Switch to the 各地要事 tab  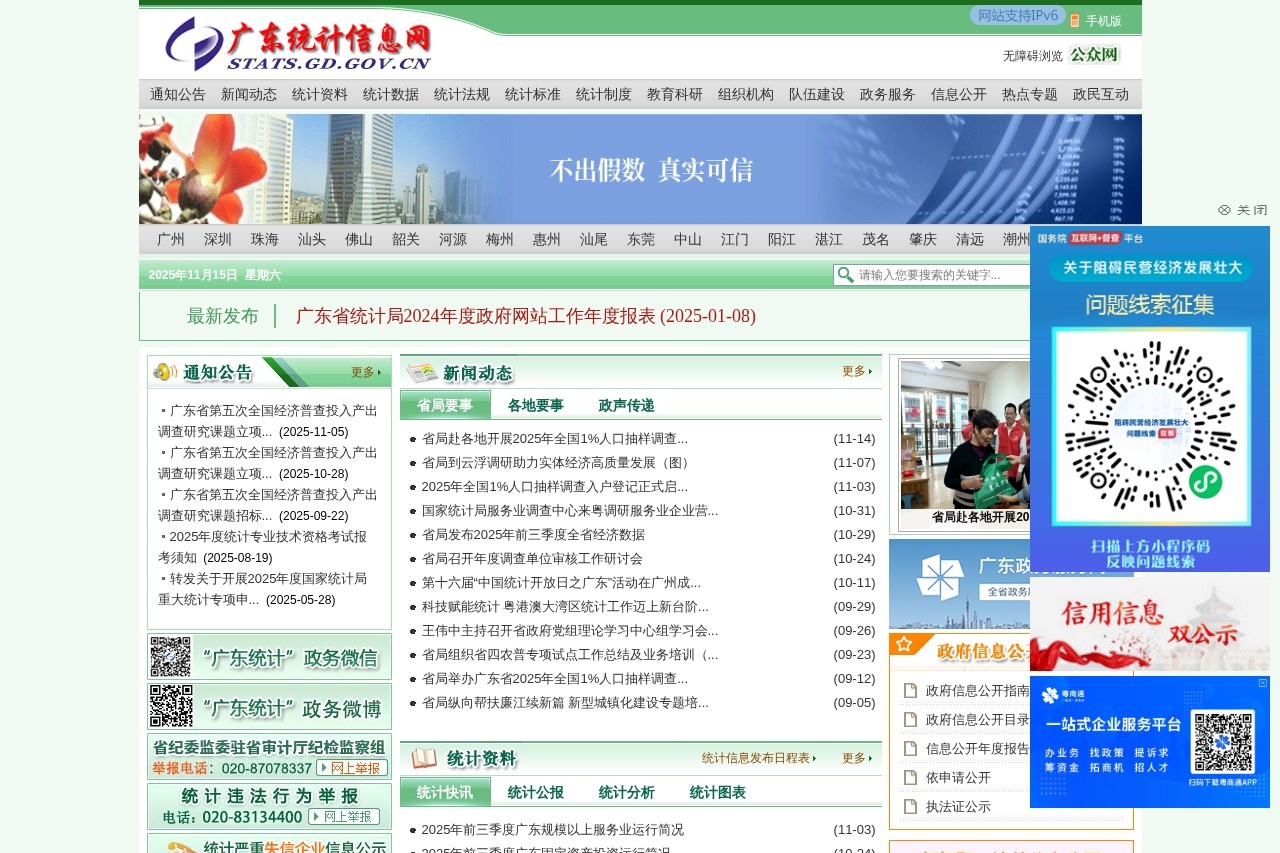pos(534,406)
